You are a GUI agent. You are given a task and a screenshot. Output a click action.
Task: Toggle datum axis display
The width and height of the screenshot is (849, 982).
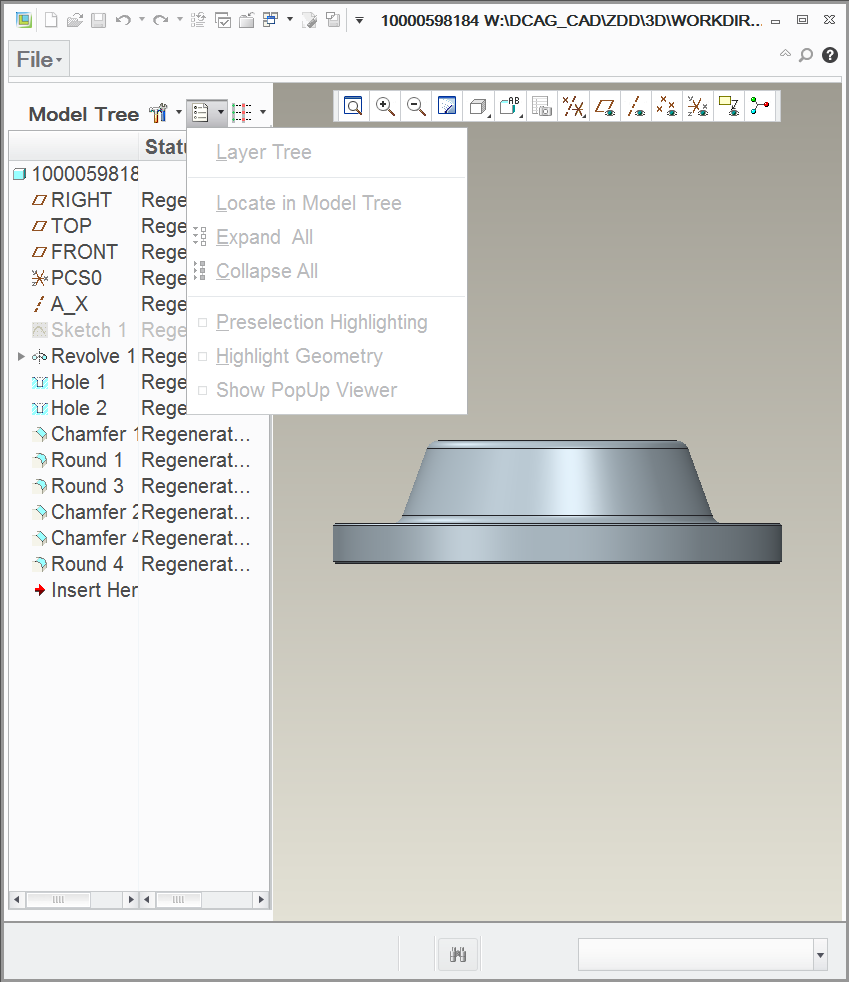click(x=636, y=106)
